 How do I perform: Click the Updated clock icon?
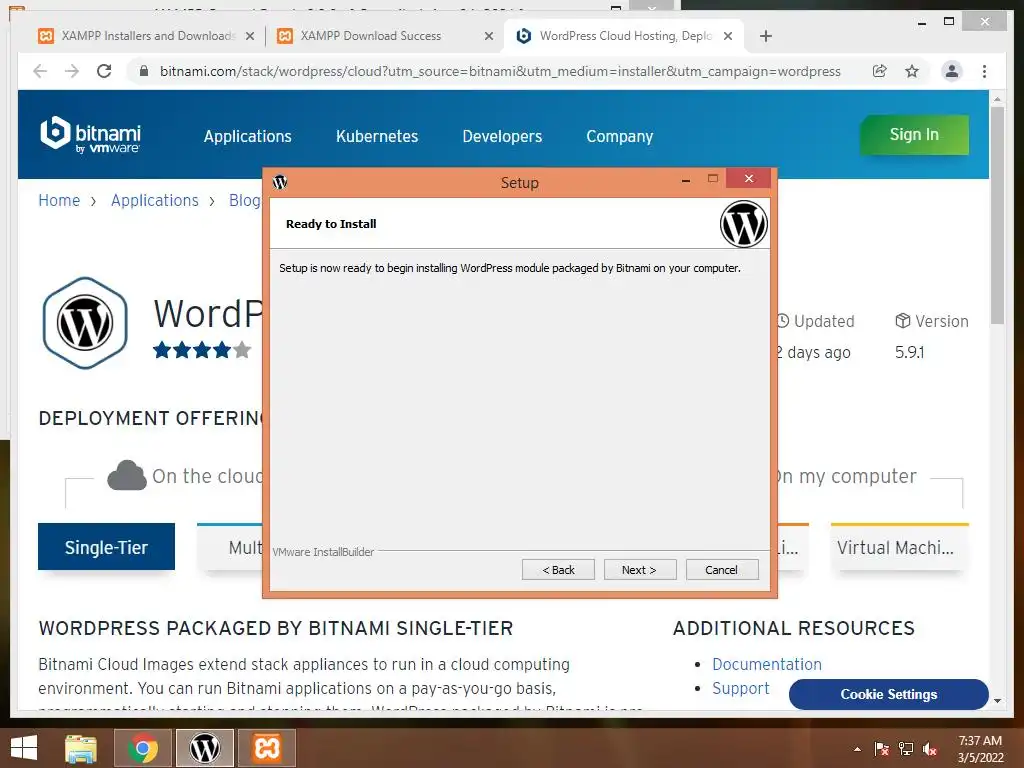(782, 321)
